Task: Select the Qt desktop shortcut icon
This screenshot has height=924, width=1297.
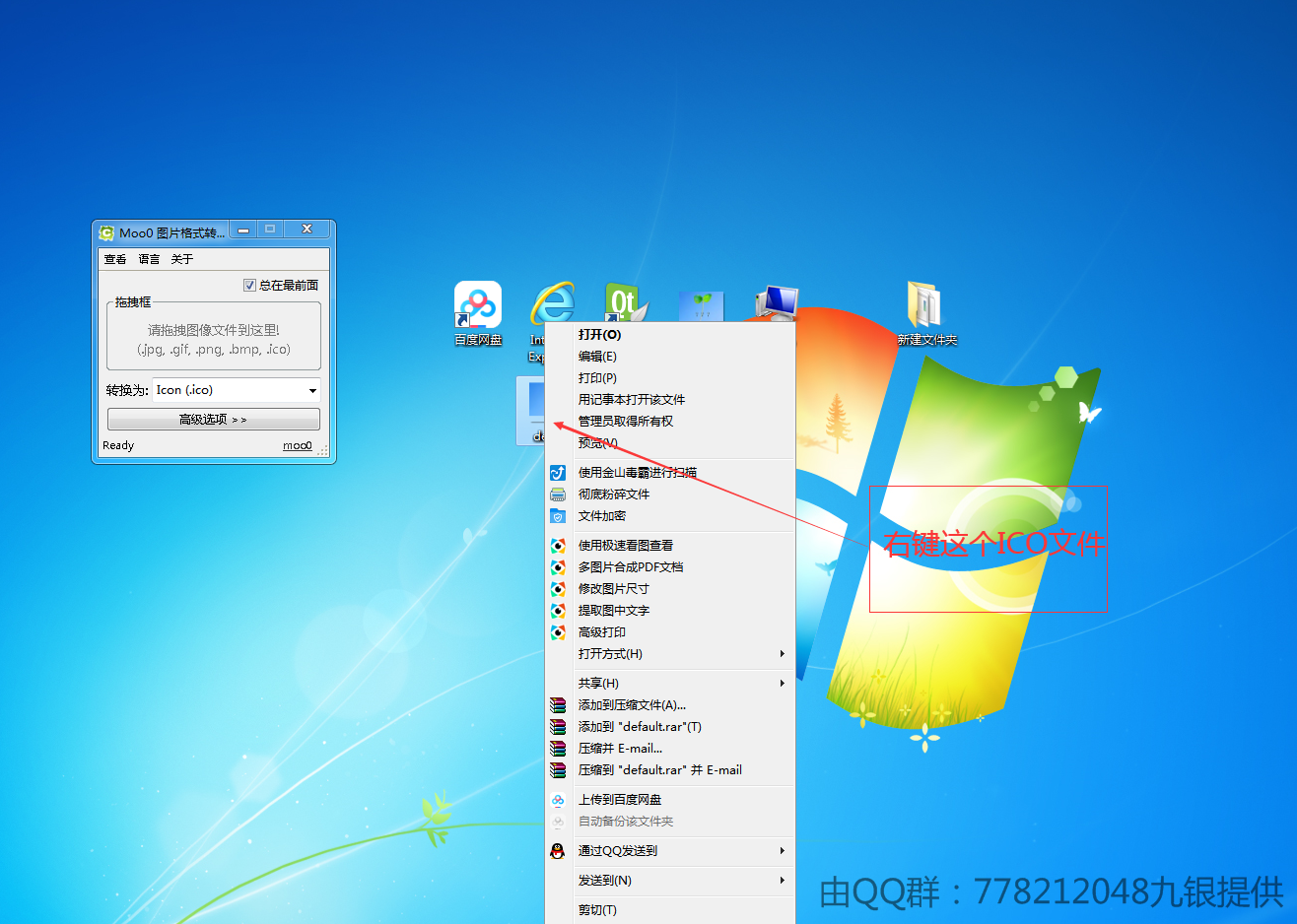Action: (625, 301)
